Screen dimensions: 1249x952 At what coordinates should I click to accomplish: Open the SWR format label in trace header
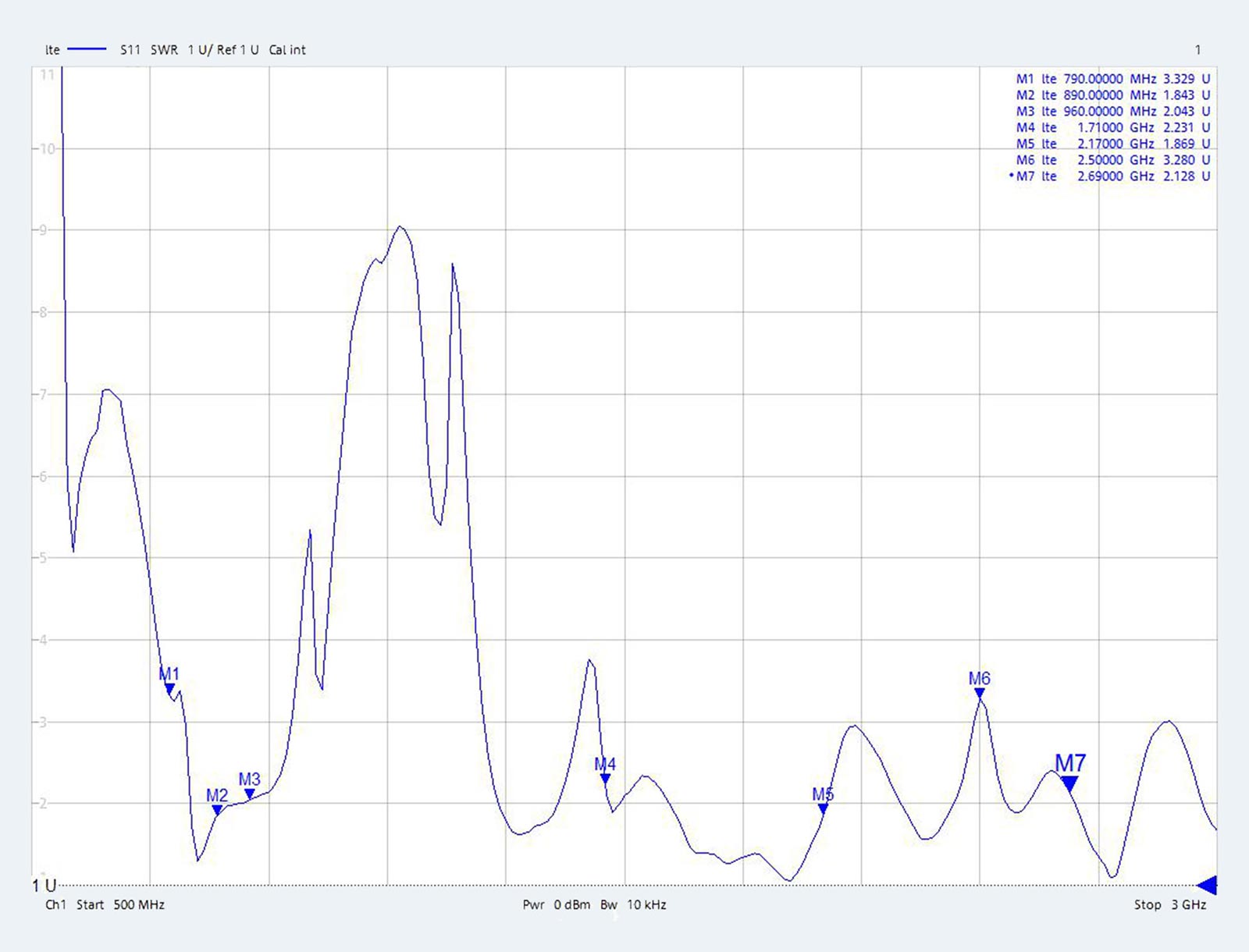[x=164, y=50]
